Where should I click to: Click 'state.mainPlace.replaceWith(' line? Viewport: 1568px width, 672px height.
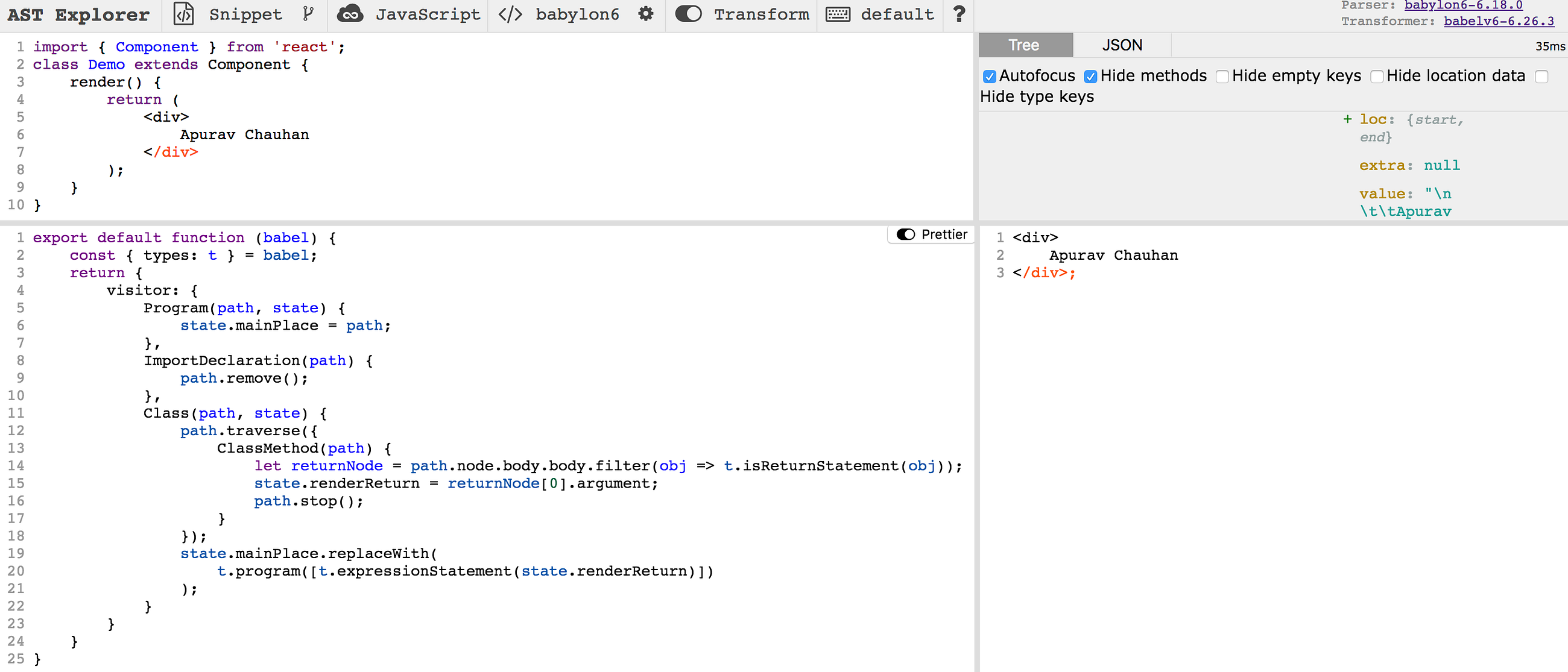click(309, 553)
